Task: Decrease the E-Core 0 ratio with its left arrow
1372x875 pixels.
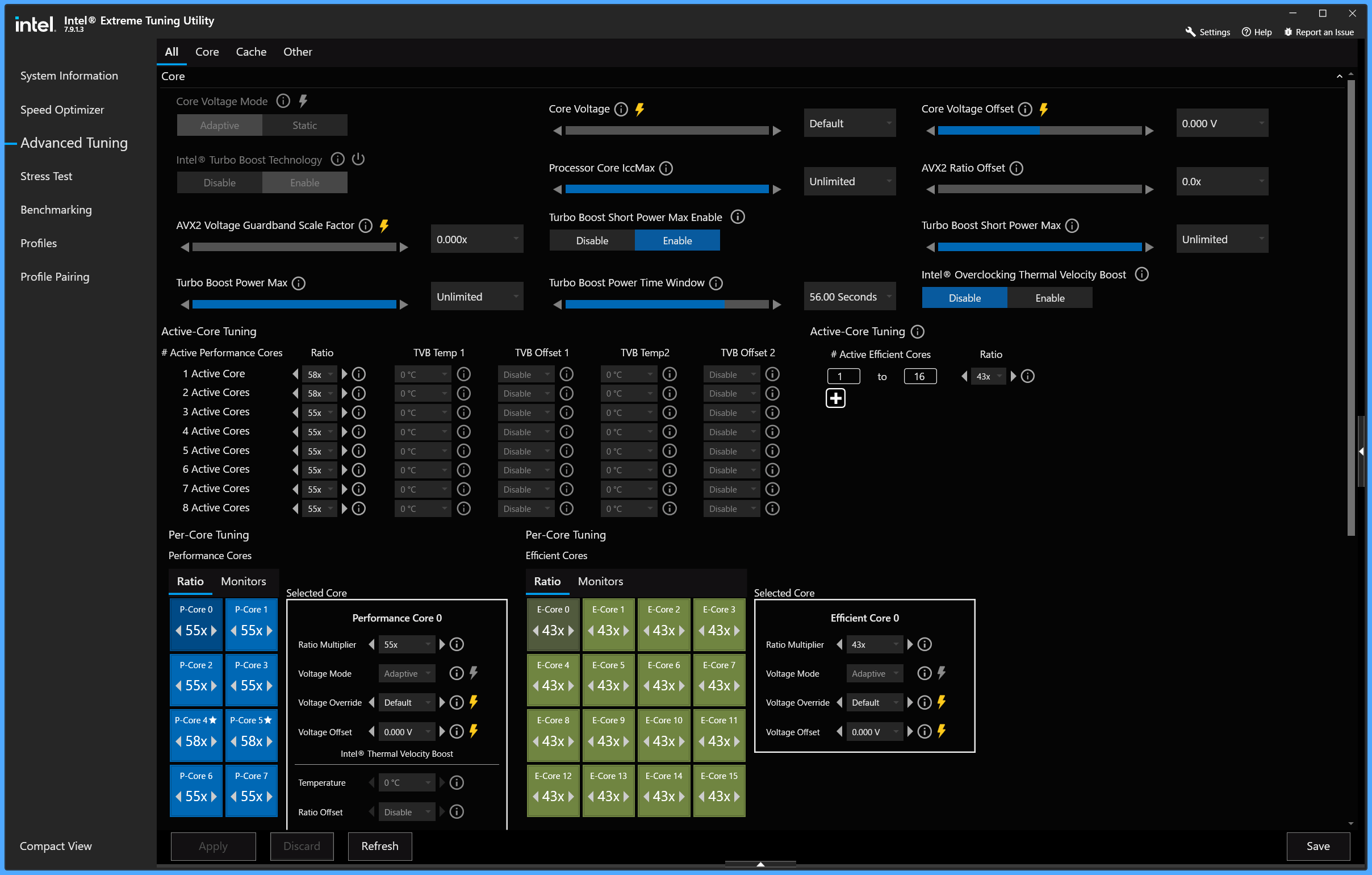Action: pos(536,630)
